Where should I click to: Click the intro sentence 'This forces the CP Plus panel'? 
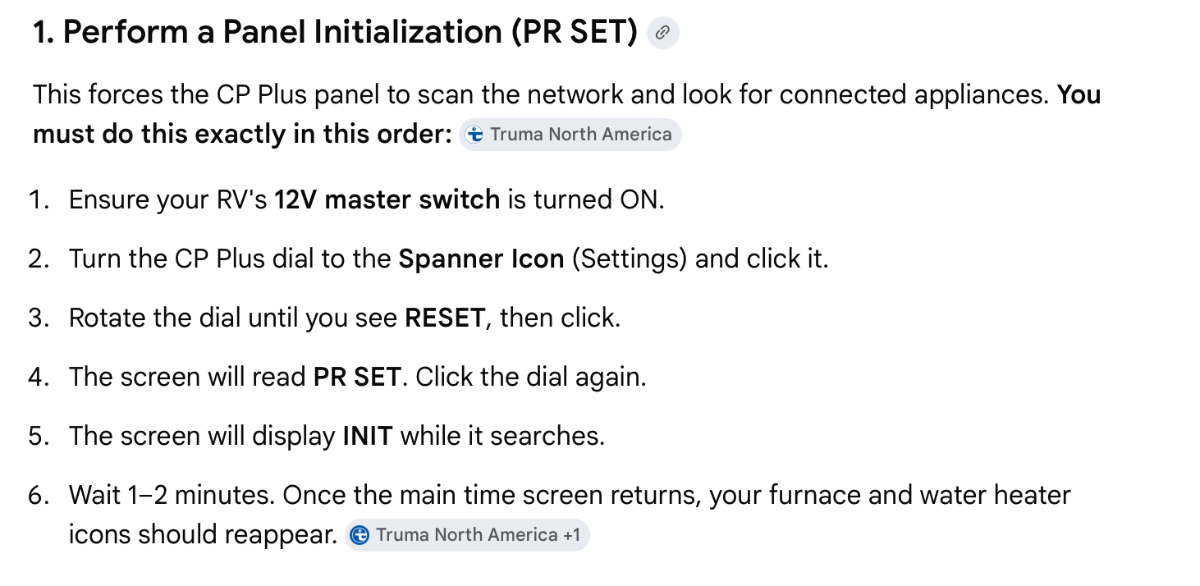click(x=541, y=95)
